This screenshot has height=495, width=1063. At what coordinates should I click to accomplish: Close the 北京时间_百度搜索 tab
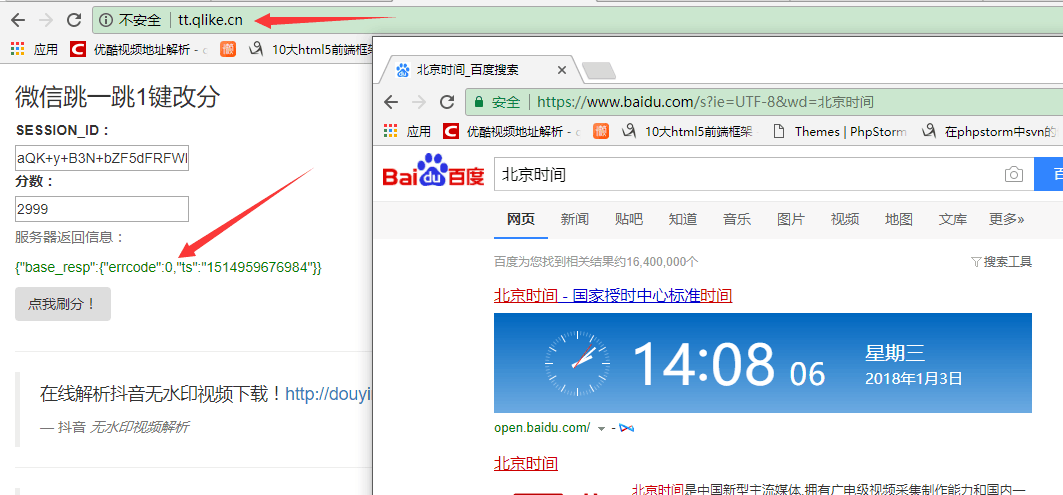click(x=561, y=70)
